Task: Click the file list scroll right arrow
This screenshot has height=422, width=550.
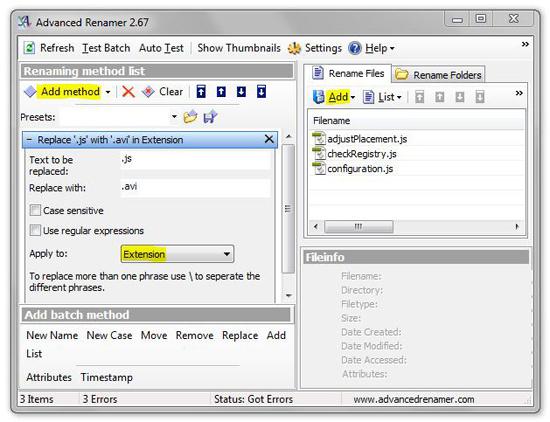Action: (x=517, y=227)
